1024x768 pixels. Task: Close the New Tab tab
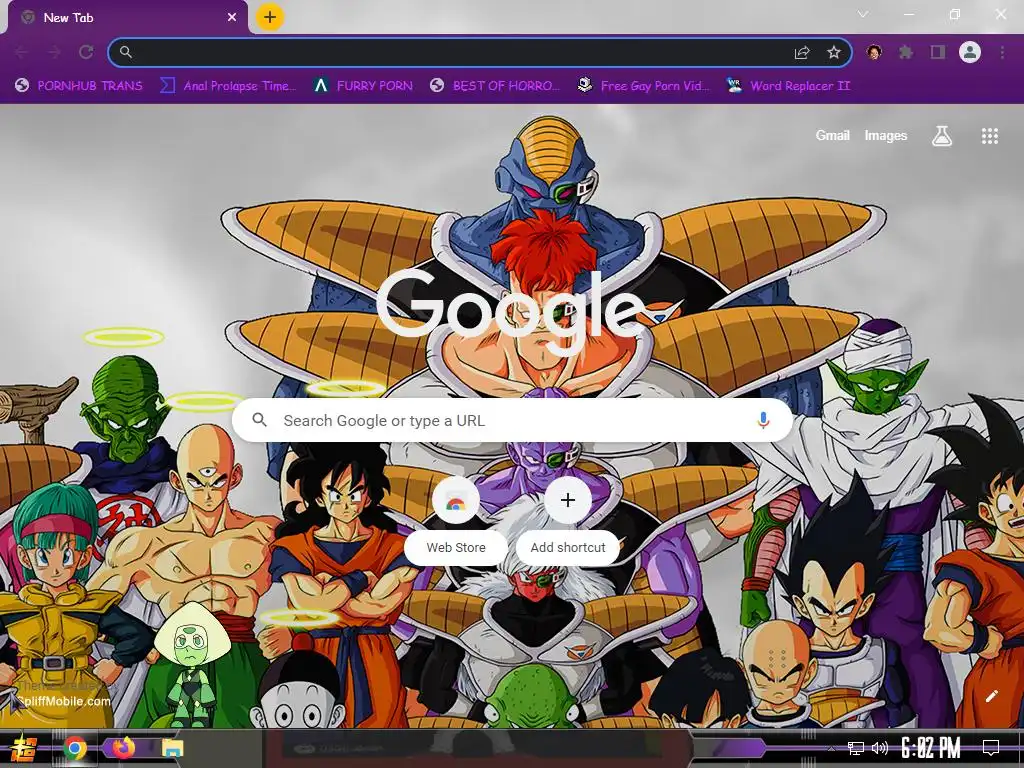tap(232, 18)
